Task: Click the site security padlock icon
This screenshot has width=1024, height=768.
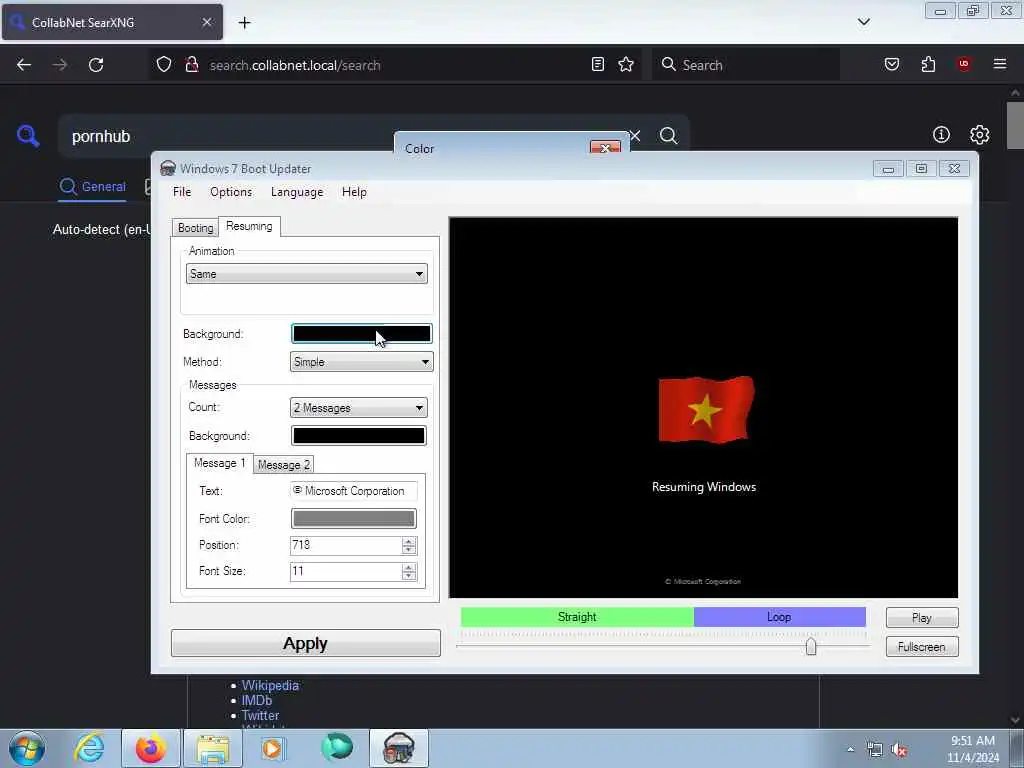Action: (x=191, y=64)
